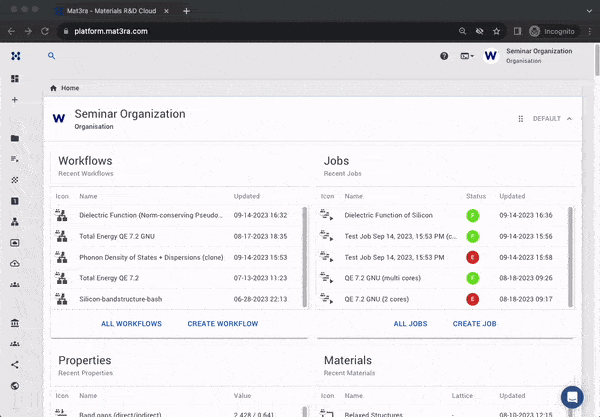
Task: Click the globe icon in the sidebar
Action: (15, 386)
